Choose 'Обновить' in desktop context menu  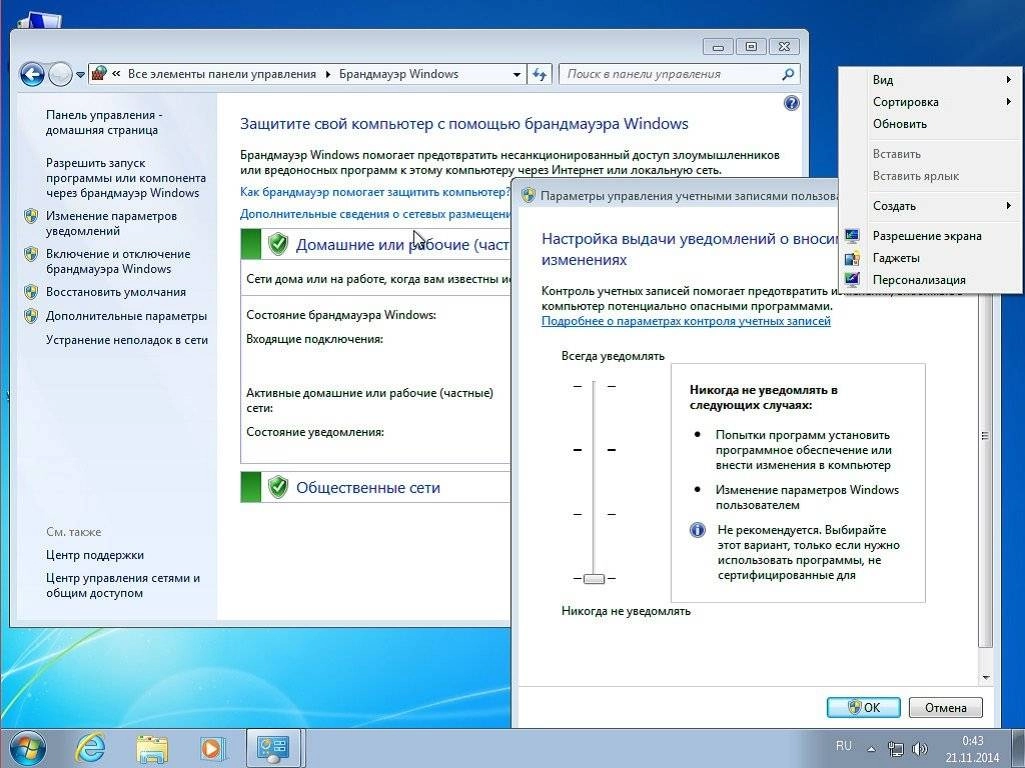(x=930, y=124)
